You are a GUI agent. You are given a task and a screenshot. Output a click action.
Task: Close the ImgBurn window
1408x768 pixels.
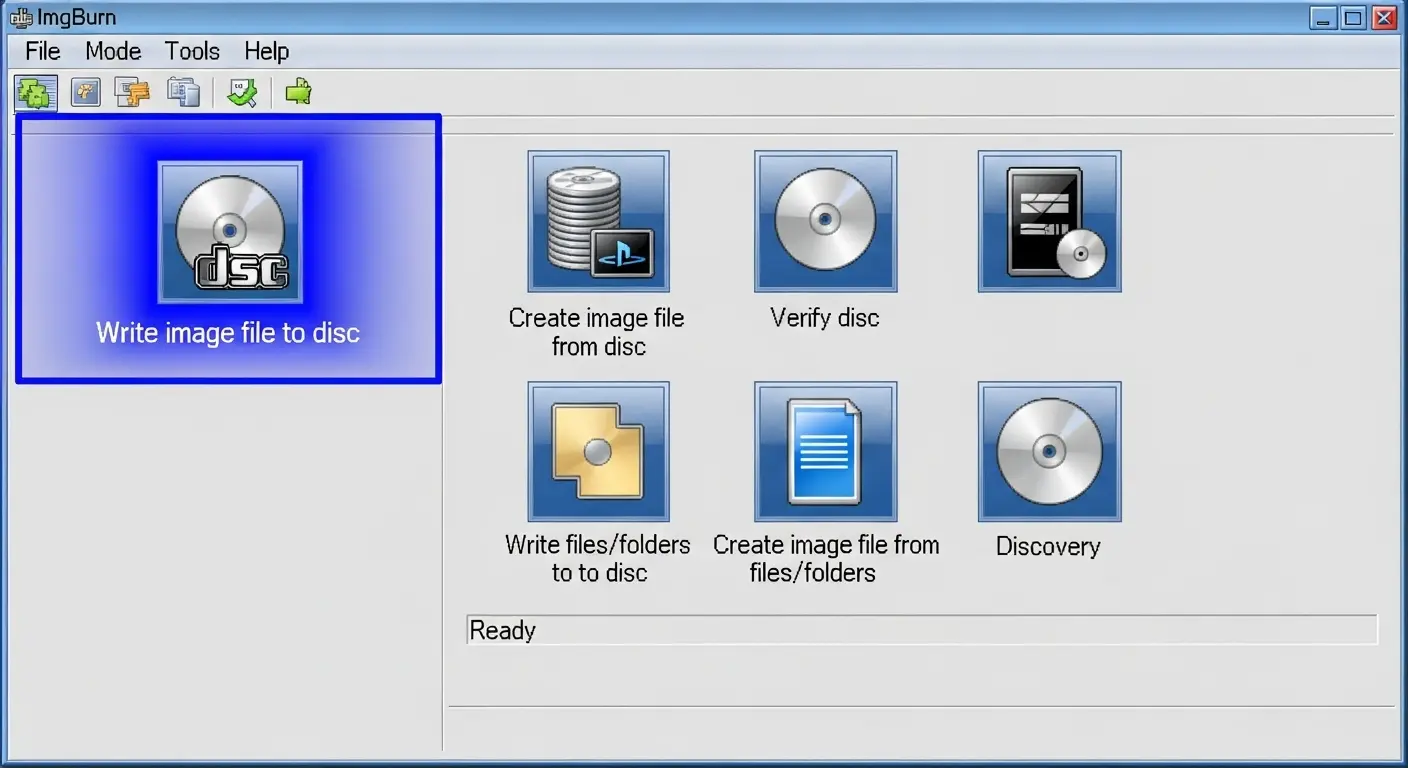(1384, 17)
